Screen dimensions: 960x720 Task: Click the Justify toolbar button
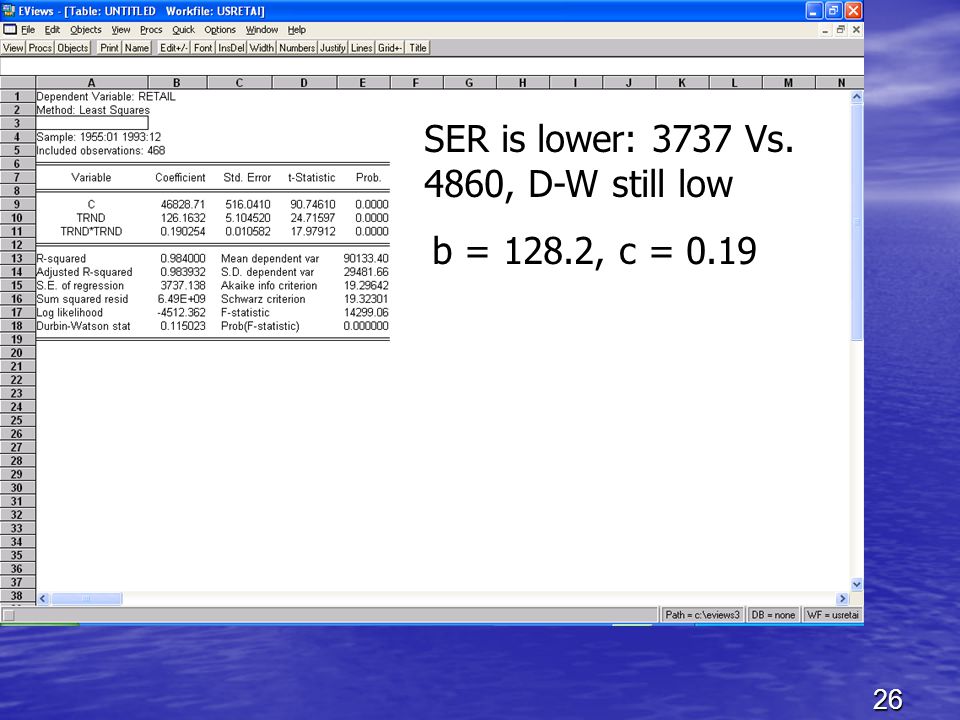tap(332, 48)
